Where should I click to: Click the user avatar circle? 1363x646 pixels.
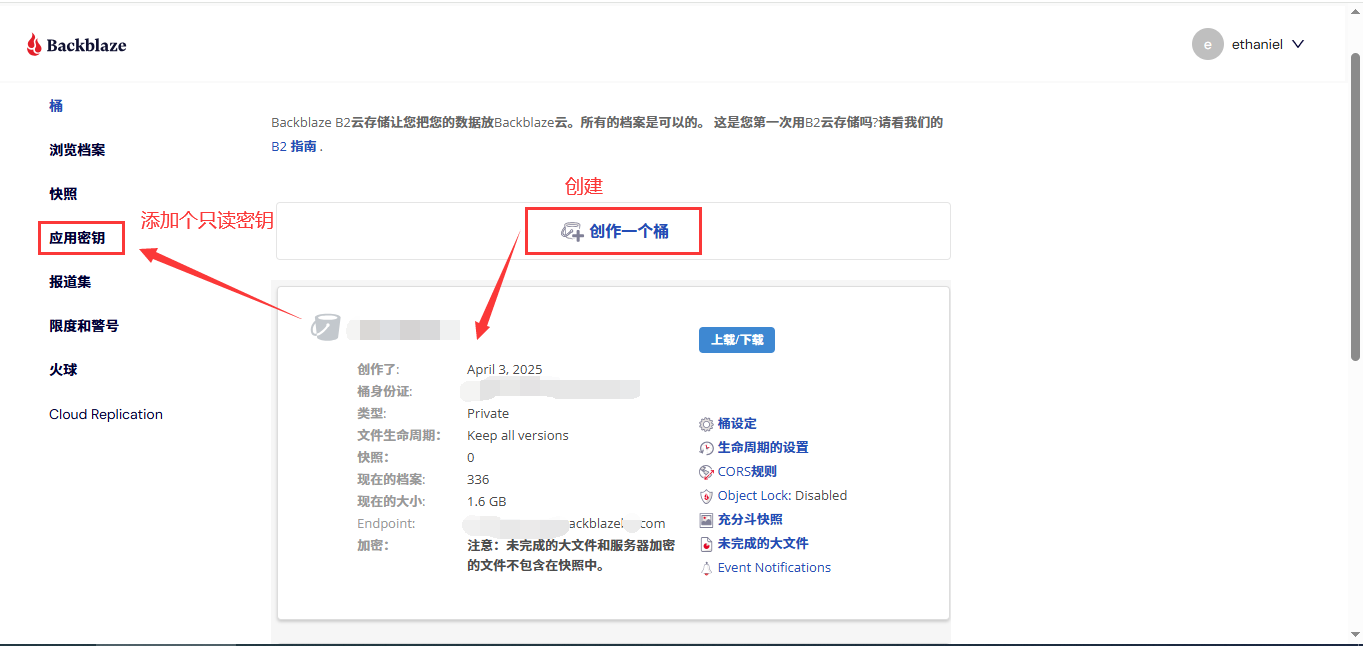click(1208, 44)
